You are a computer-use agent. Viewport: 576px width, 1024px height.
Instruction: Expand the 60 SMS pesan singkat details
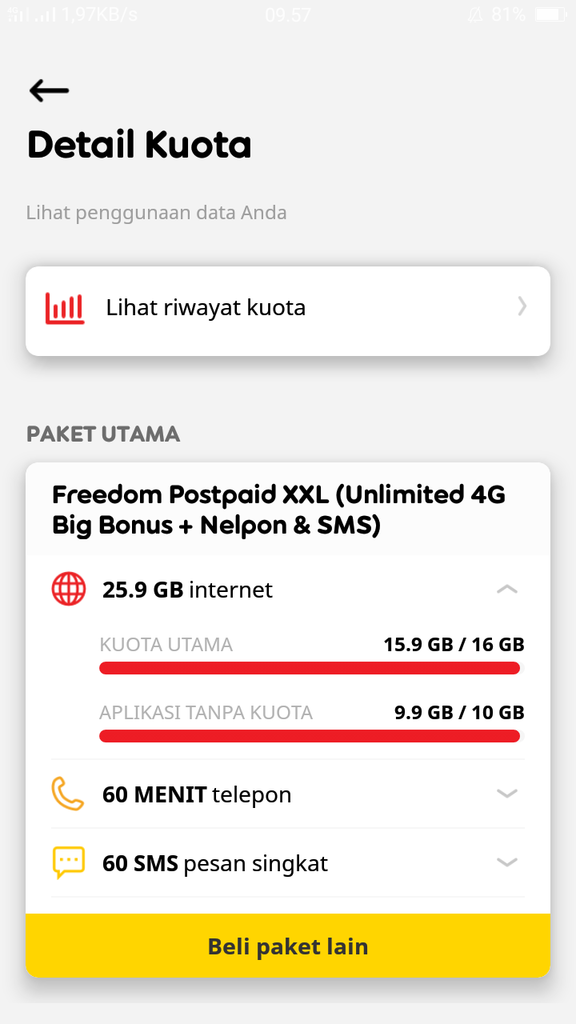pyautogui.click(x=508, y=862)
